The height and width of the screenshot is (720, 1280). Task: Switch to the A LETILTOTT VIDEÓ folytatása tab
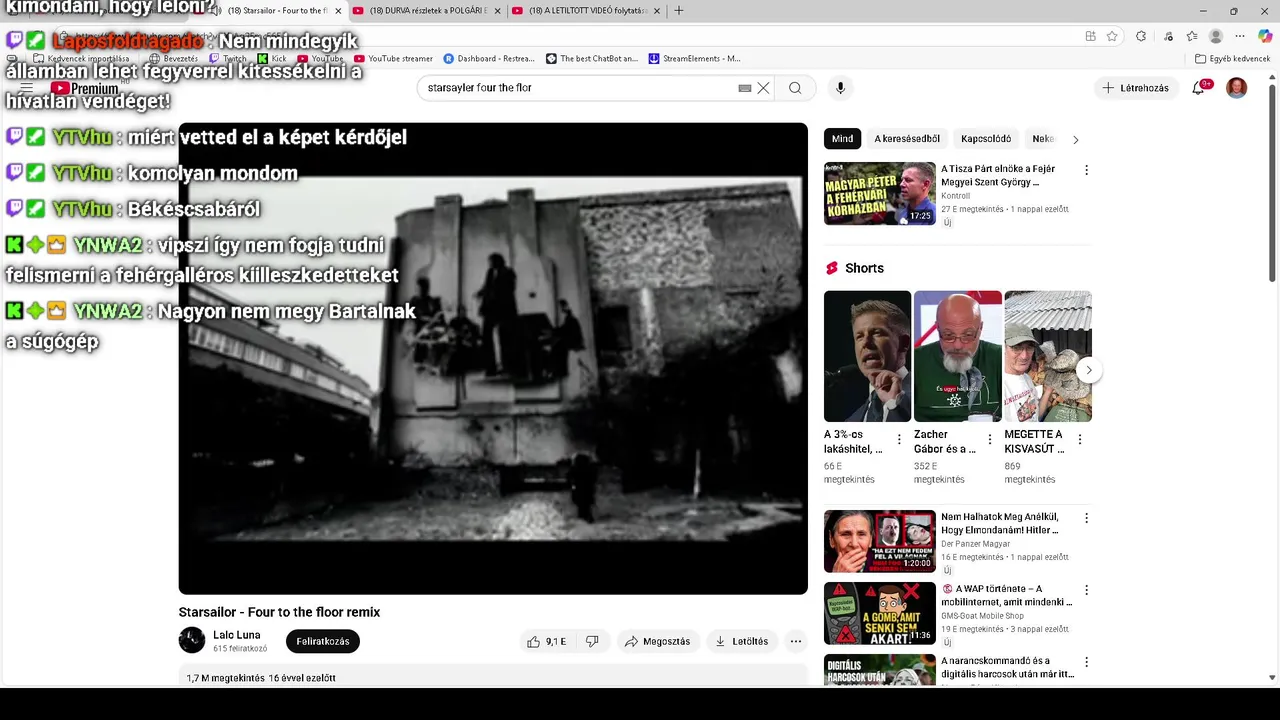[589, 11]
